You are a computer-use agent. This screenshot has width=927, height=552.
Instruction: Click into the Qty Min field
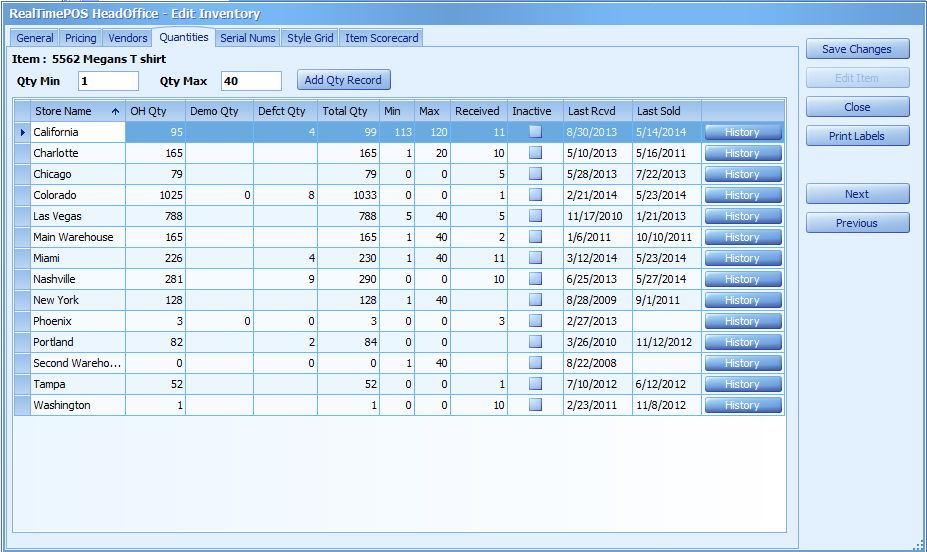[108, 81]
